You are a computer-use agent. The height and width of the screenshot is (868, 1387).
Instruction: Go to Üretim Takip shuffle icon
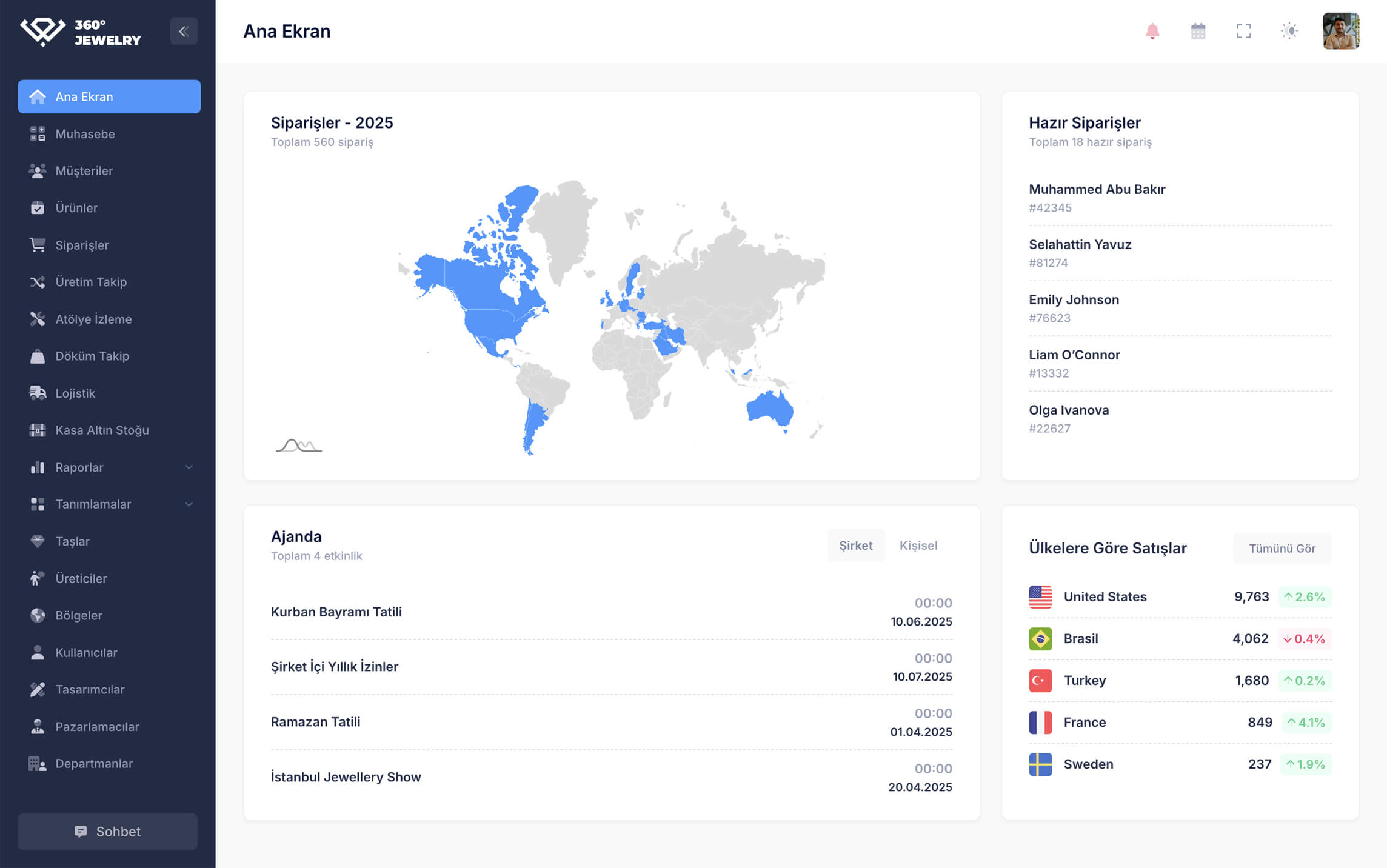point(38,282)
